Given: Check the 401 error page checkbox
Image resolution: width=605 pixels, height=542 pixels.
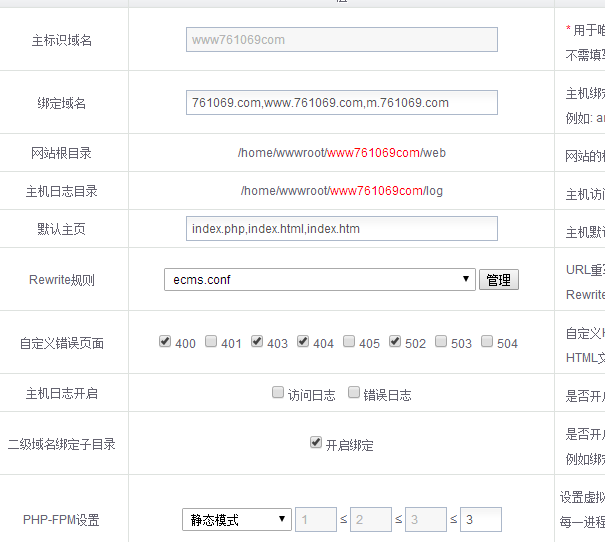Looking at the screenshot, I should (x=211, y=342).
